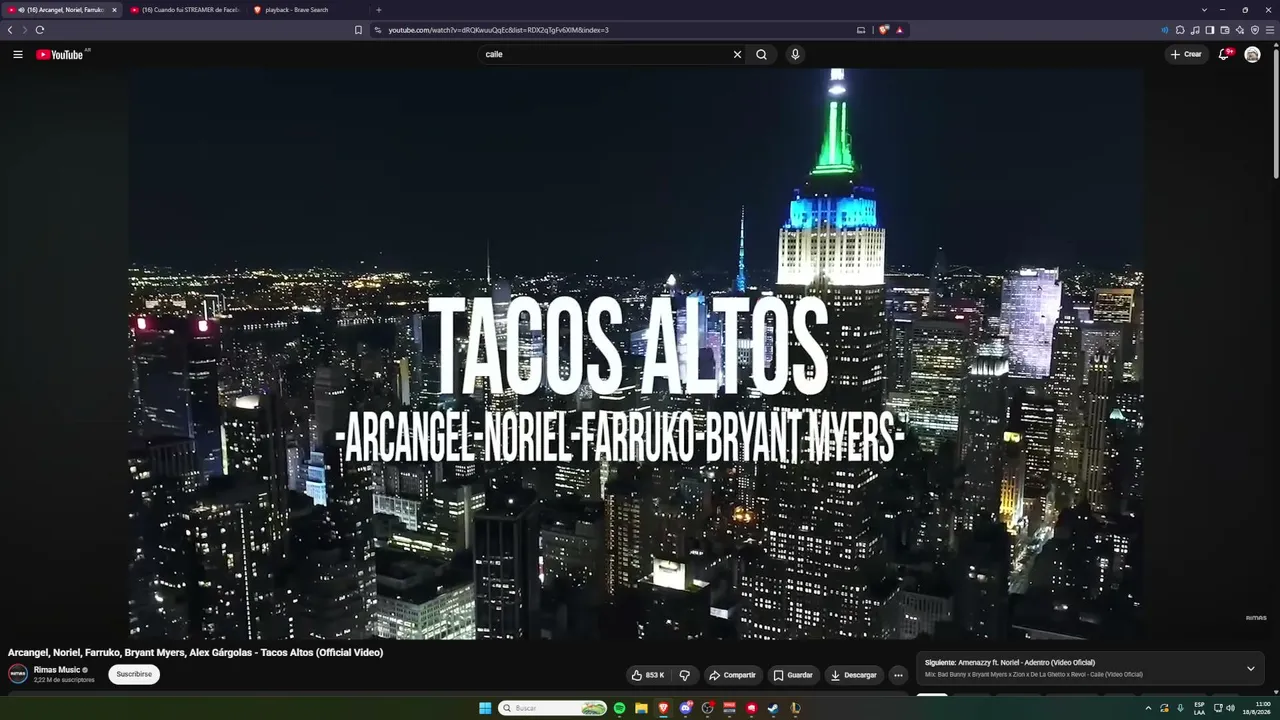The image size is (1280, 720).
Task: Bookmark this page in the address bar
Action: point(358,30)
